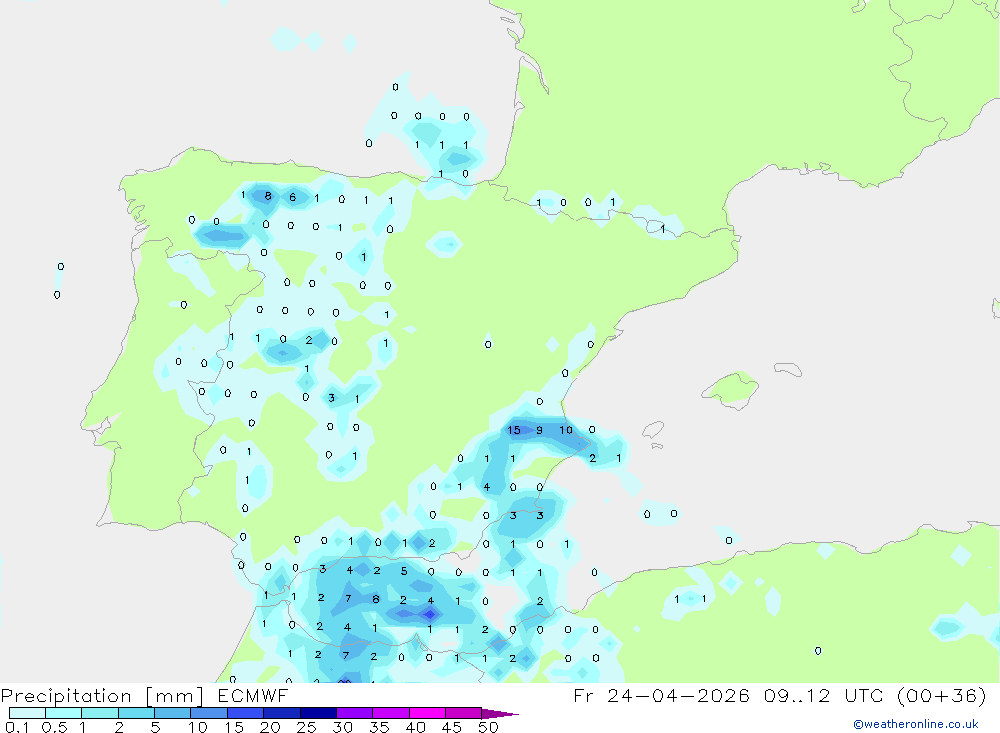Select the 30–35 mm violet legend swatch
Viewport: 1000px width, 733px height.
[x=355, y=713]
